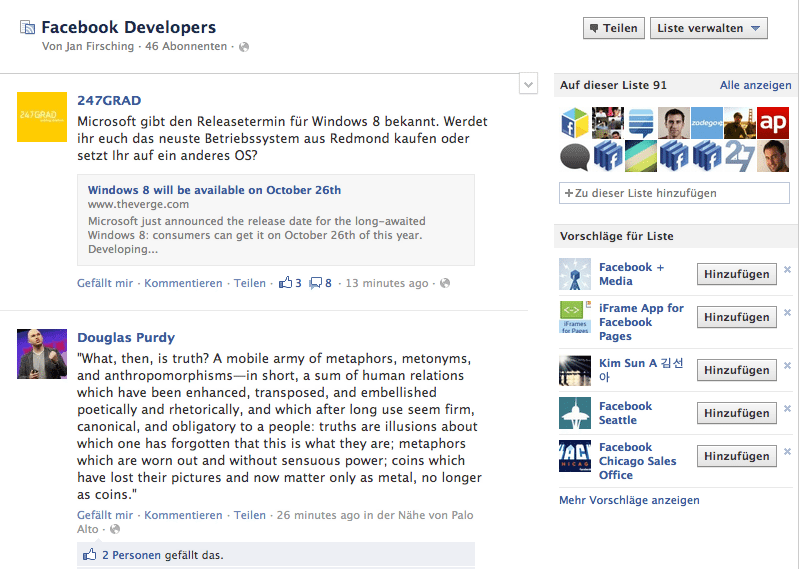Click the thumbs-up icon beside 2 Personen
This screenshot has width=805, height=569.
(90, 555)
